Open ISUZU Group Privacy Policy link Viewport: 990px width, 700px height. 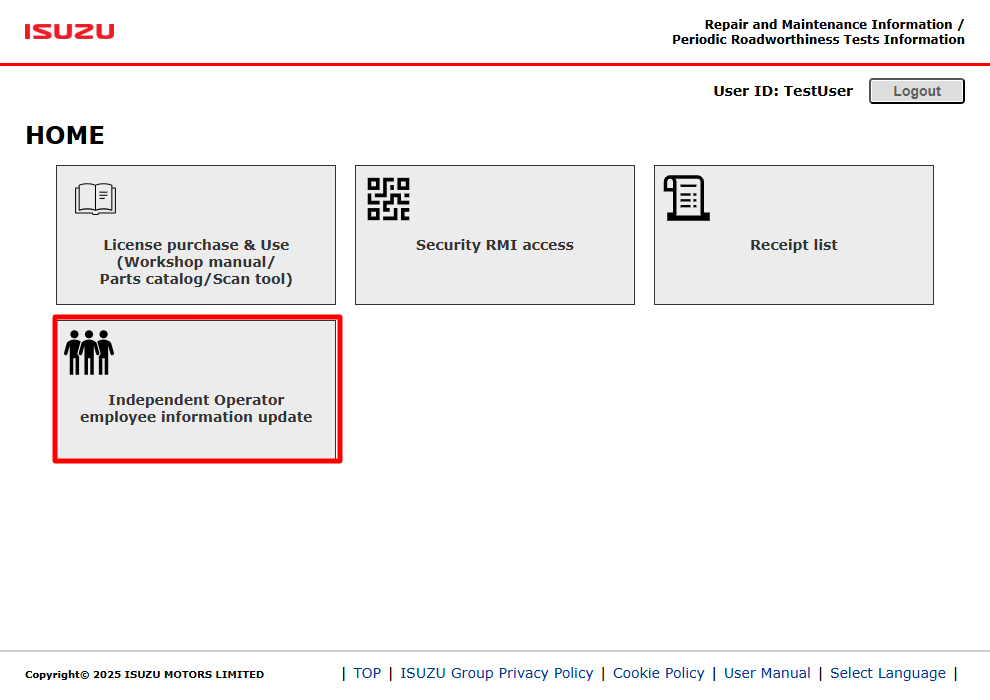pyautogui.click(x=497, y=673)
